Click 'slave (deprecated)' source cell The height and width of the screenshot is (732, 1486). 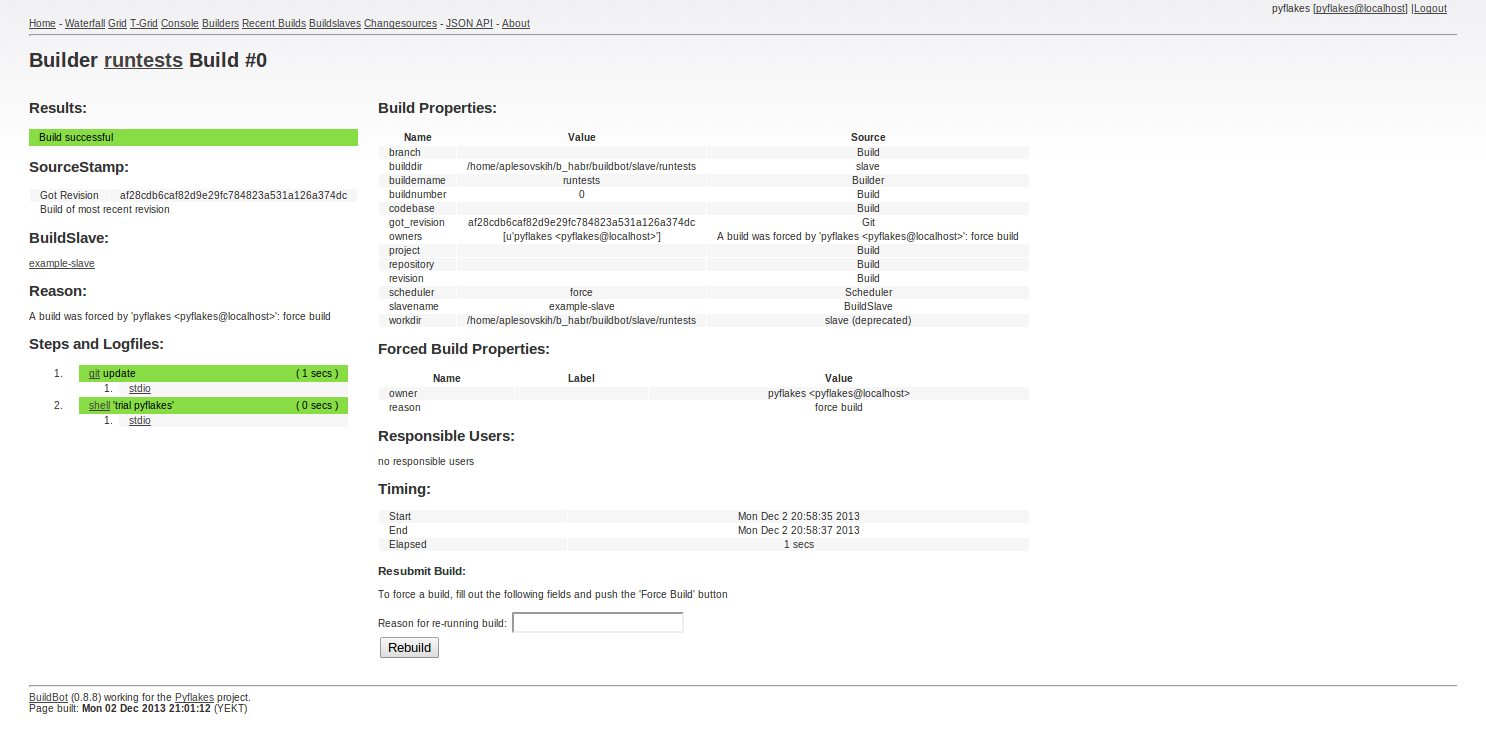point(868,320)
